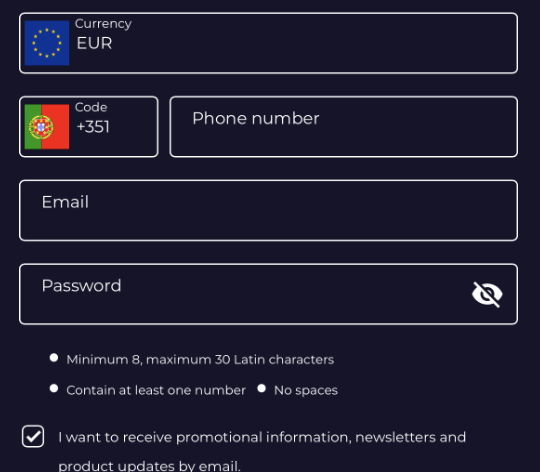Viewport: 540px width, 472px height.
Task: Uncheck the promotional information checkbox
Action: pyautogui.click(x=33, y=436)
